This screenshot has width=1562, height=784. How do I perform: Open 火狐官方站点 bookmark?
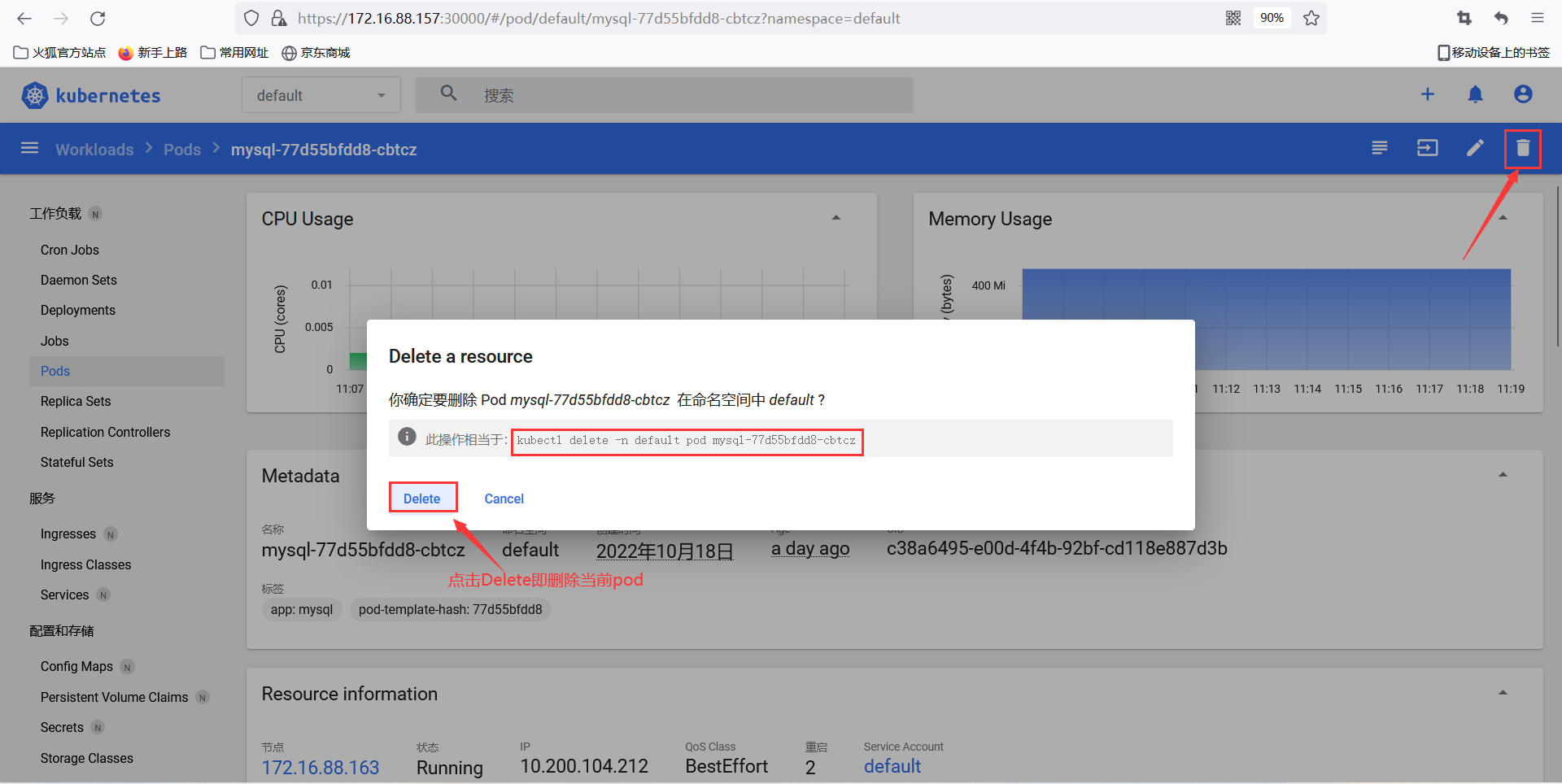tap(60, 52)
